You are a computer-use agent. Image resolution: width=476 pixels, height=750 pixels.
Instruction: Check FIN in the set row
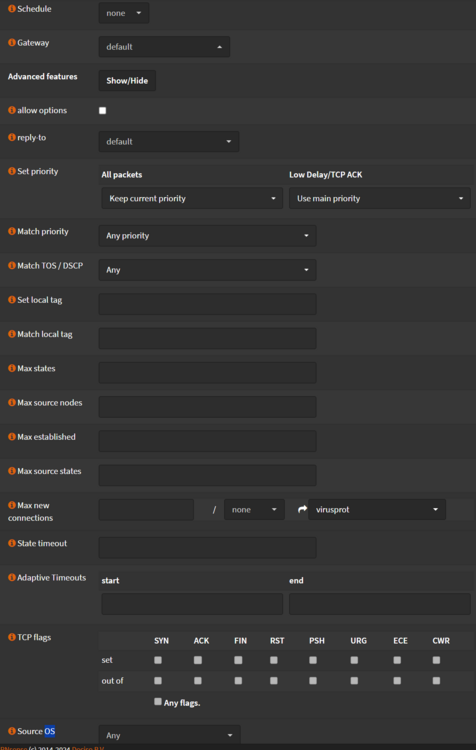point(238,660)
